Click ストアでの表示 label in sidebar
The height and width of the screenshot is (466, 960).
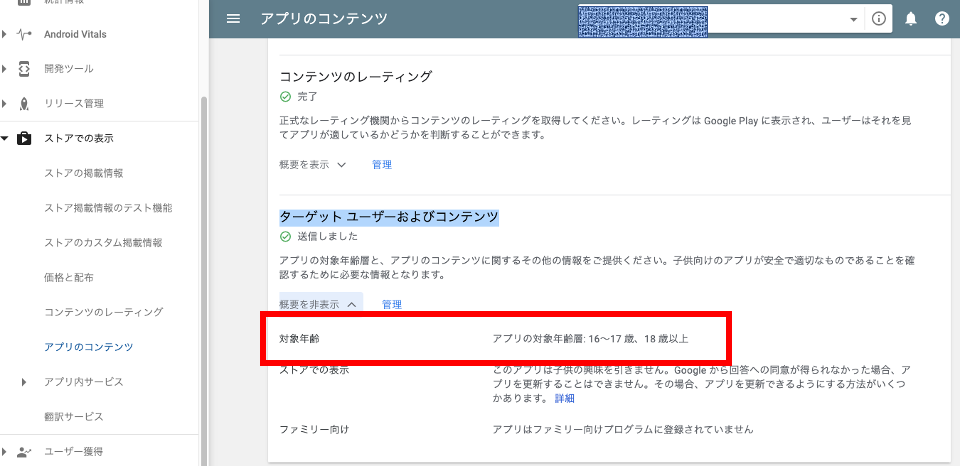coord(79,138)
